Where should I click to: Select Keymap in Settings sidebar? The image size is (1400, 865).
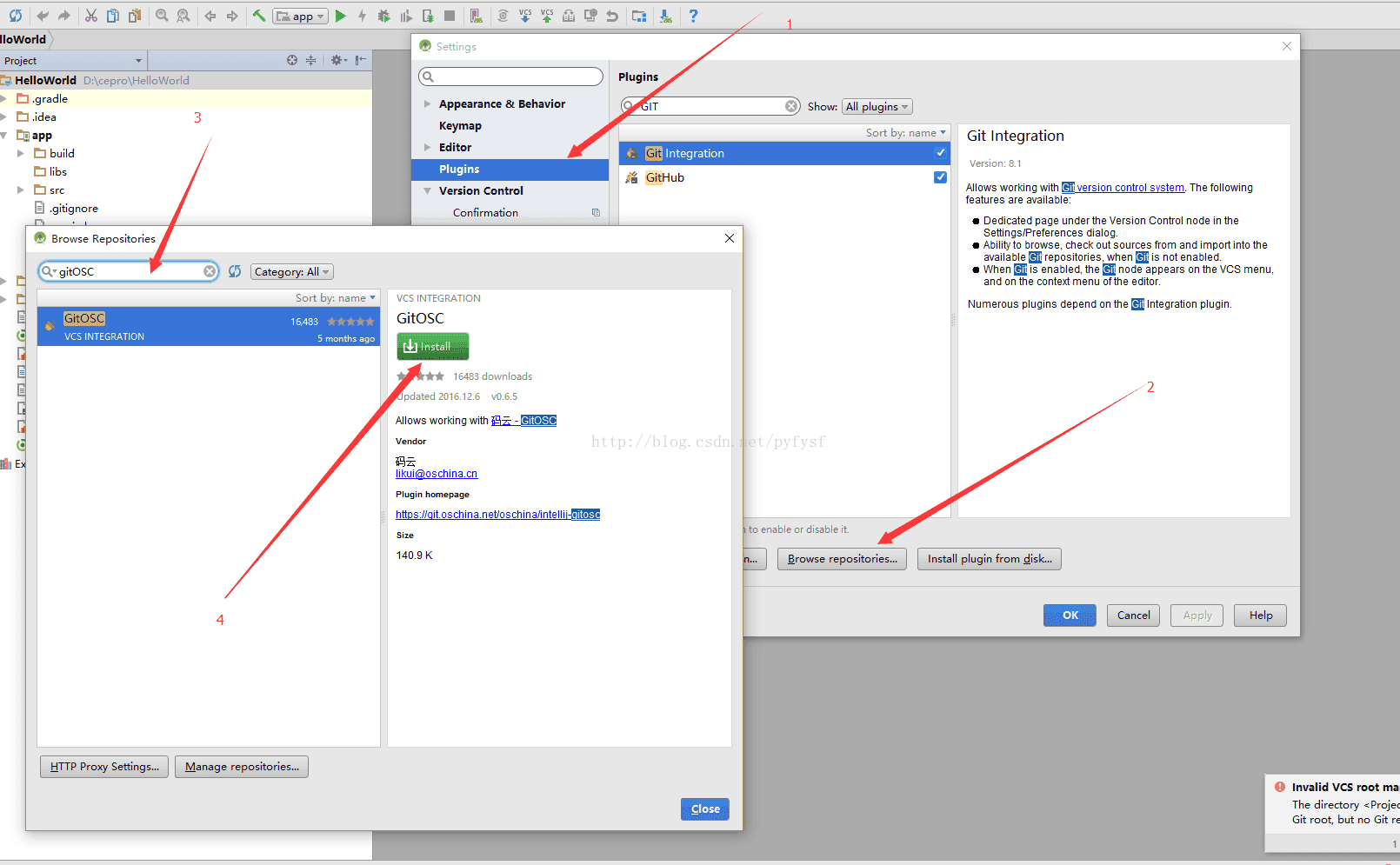[x=510, y=125]
